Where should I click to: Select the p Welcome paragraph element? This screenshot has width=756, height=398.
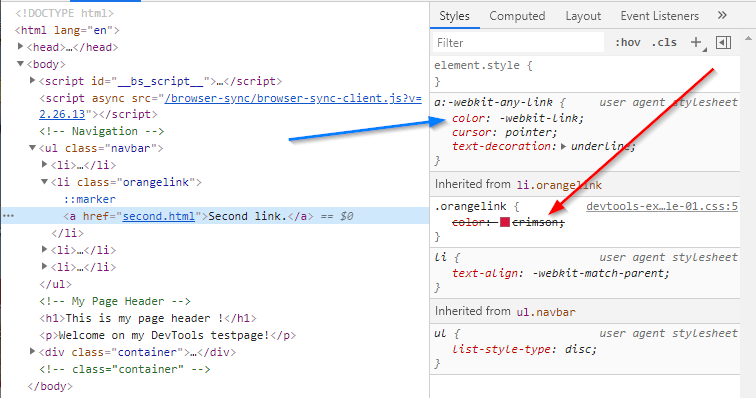pyautogui.click(x=167, y=335)
